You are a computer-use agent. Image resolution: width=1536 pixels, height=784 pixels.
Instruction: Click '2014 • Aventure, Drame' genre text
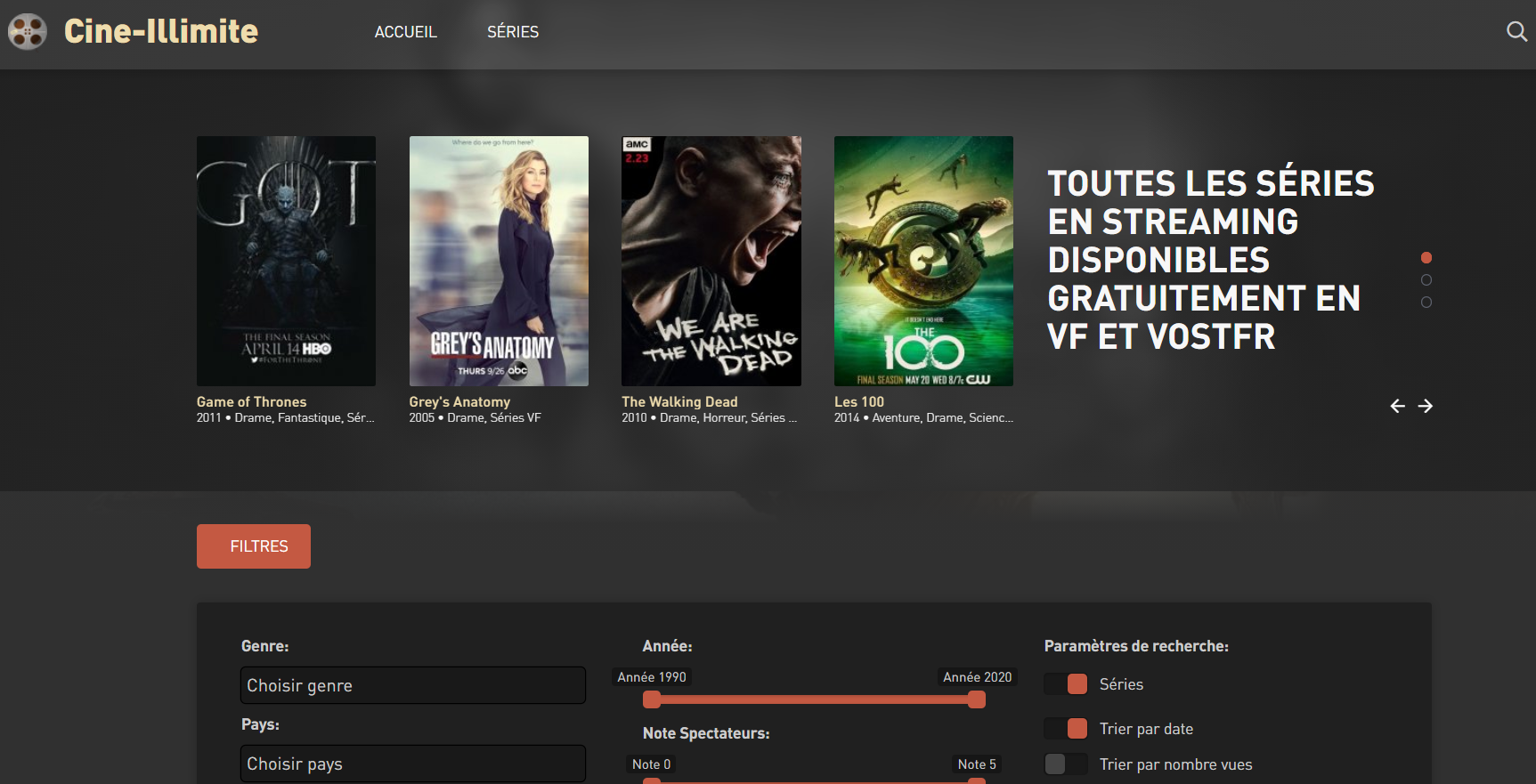pos(923,418)
